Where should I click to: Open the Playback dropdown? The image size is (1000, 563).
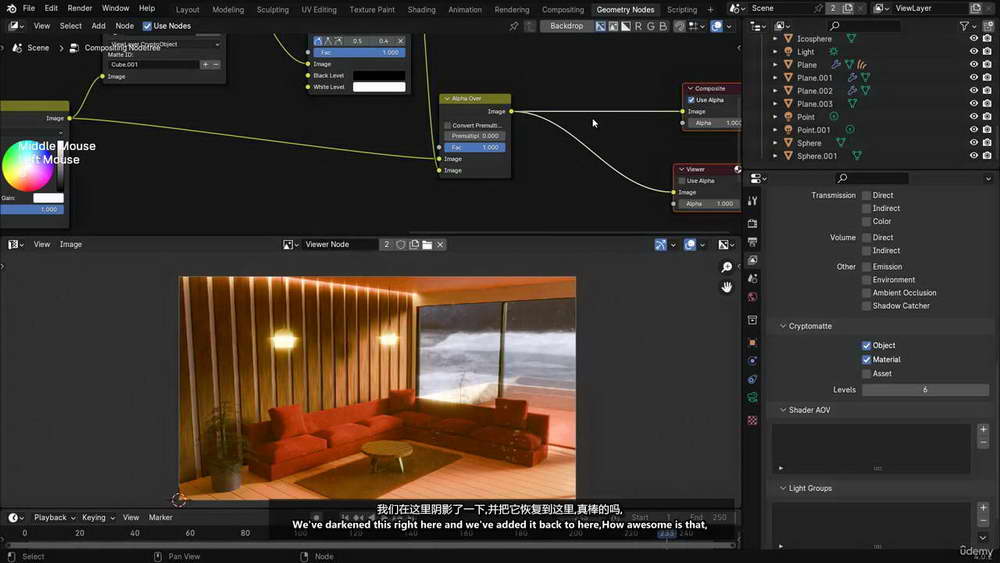pos(54,517)
